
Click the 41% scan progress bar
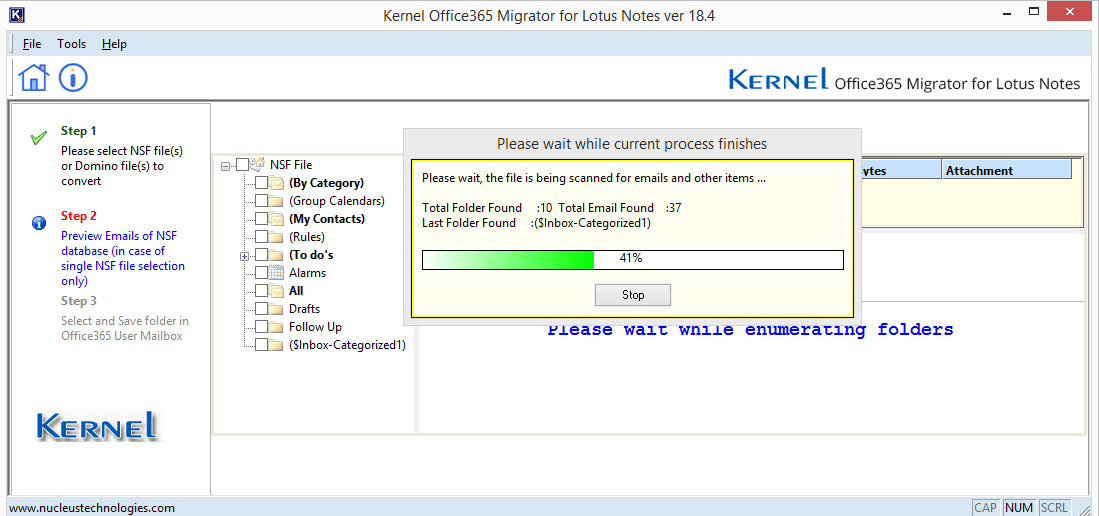(x=633, y=259)
